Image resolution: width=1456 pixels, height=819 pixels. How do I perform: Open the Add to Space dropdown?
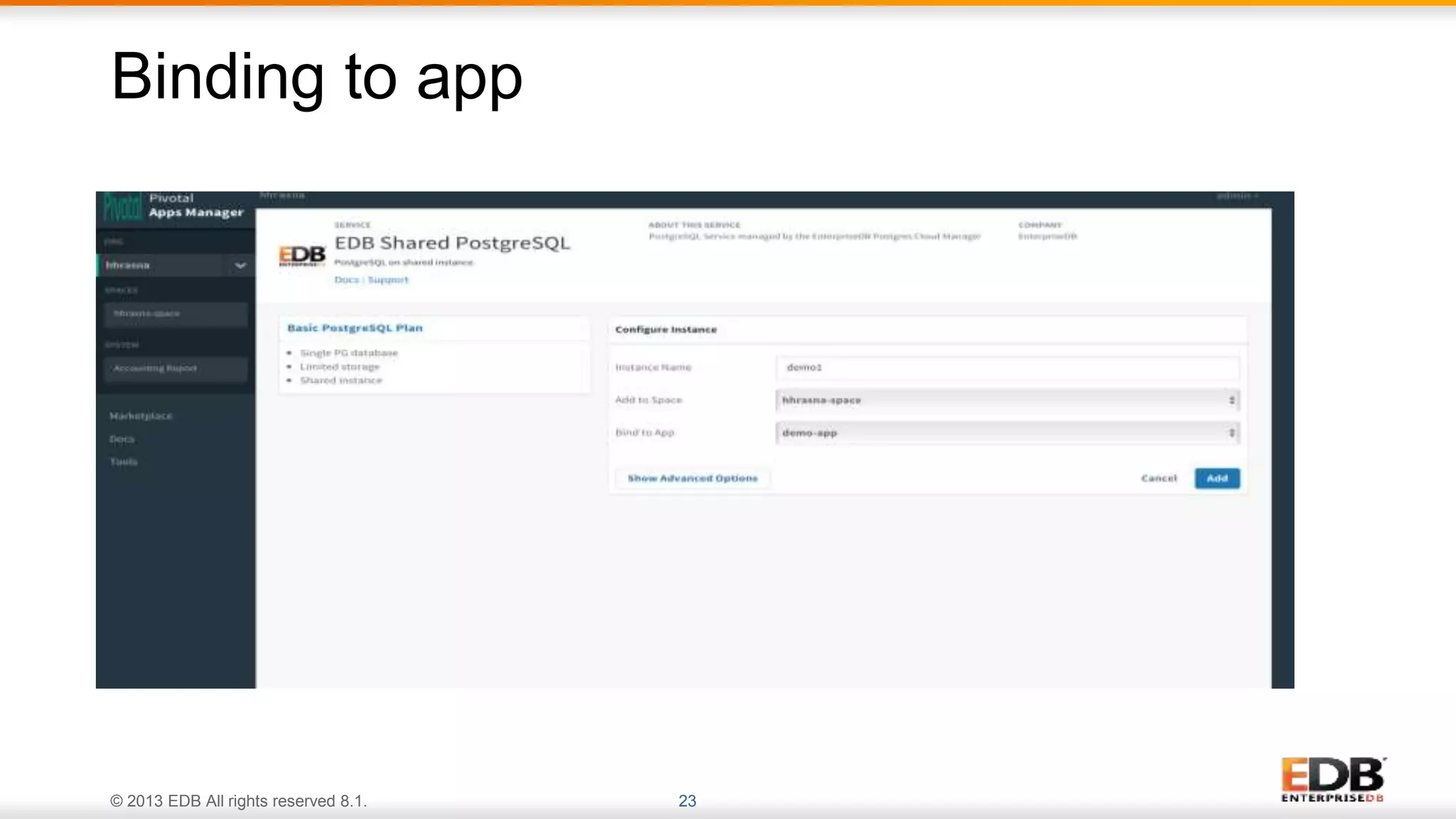(1007, 400)
